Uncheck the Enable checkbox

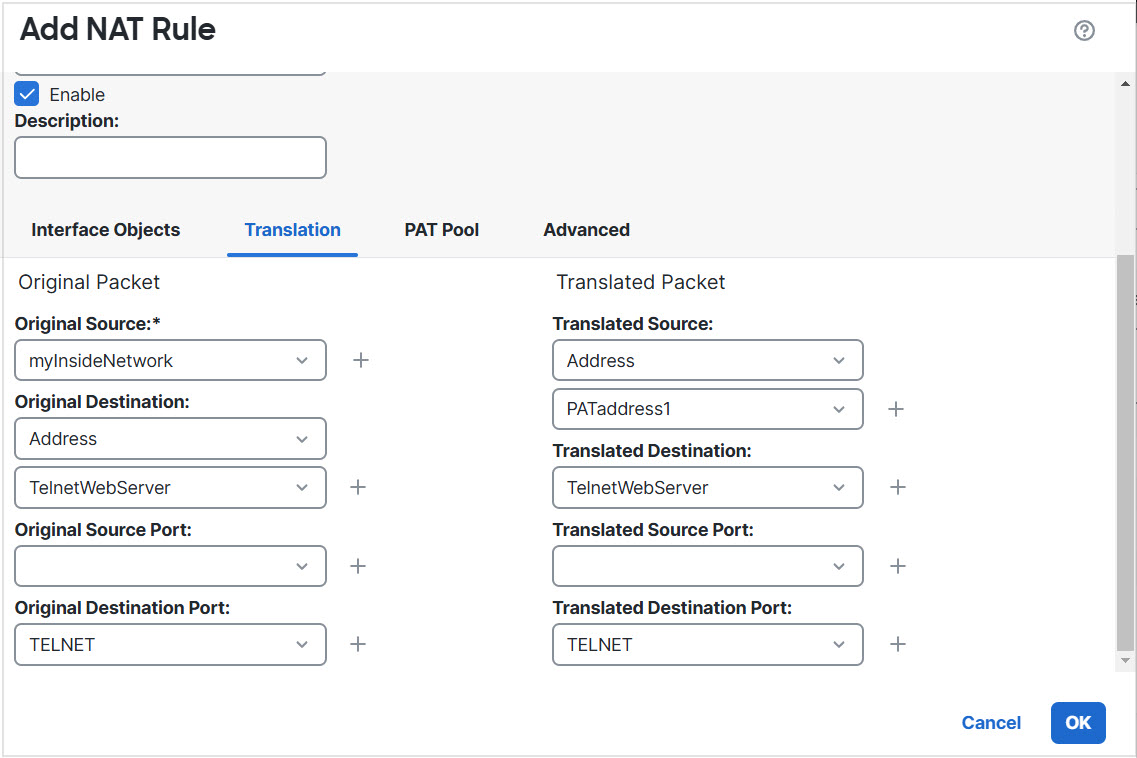click(x=27, y=95)
